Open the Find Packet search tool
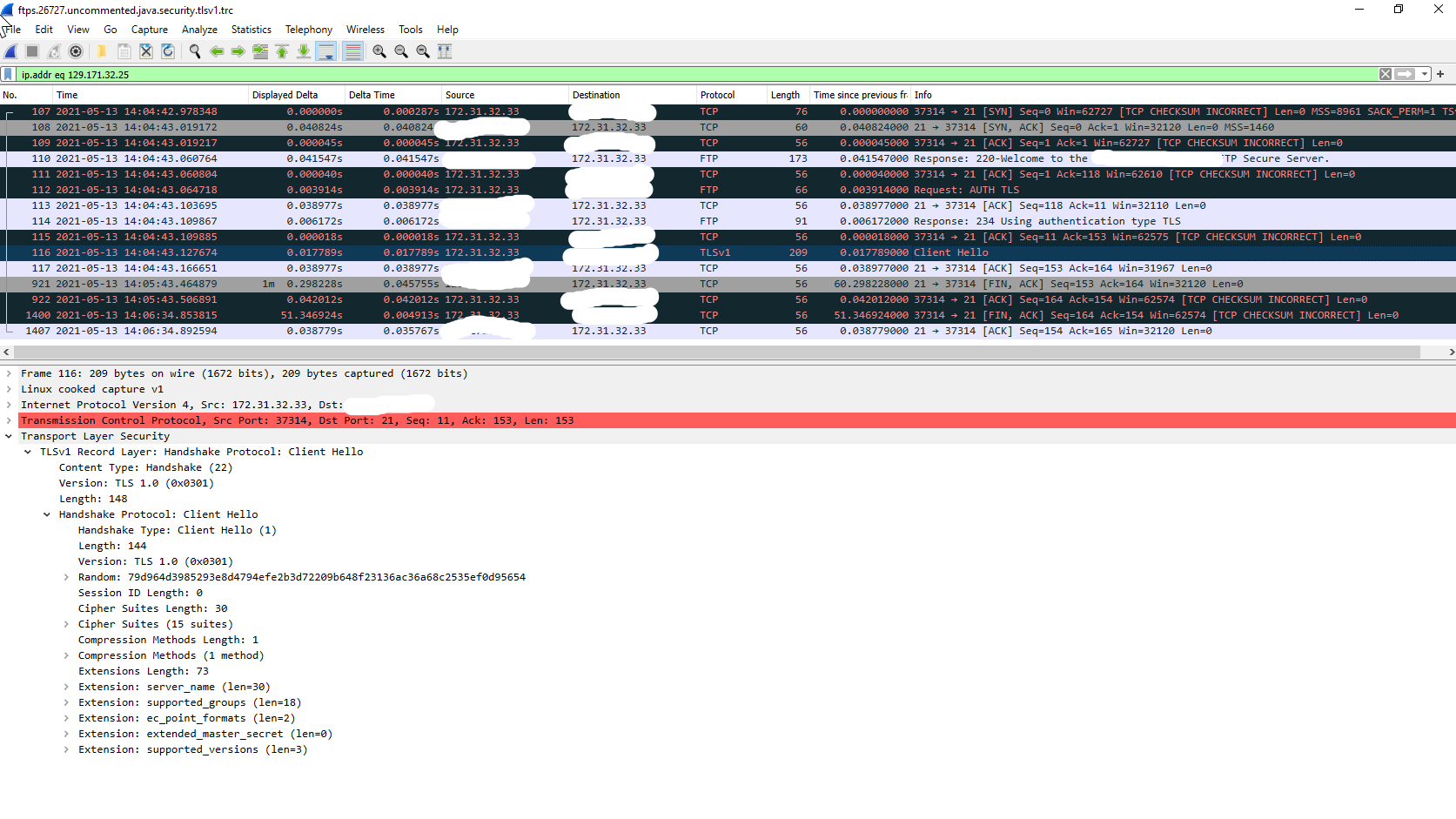 193,51
